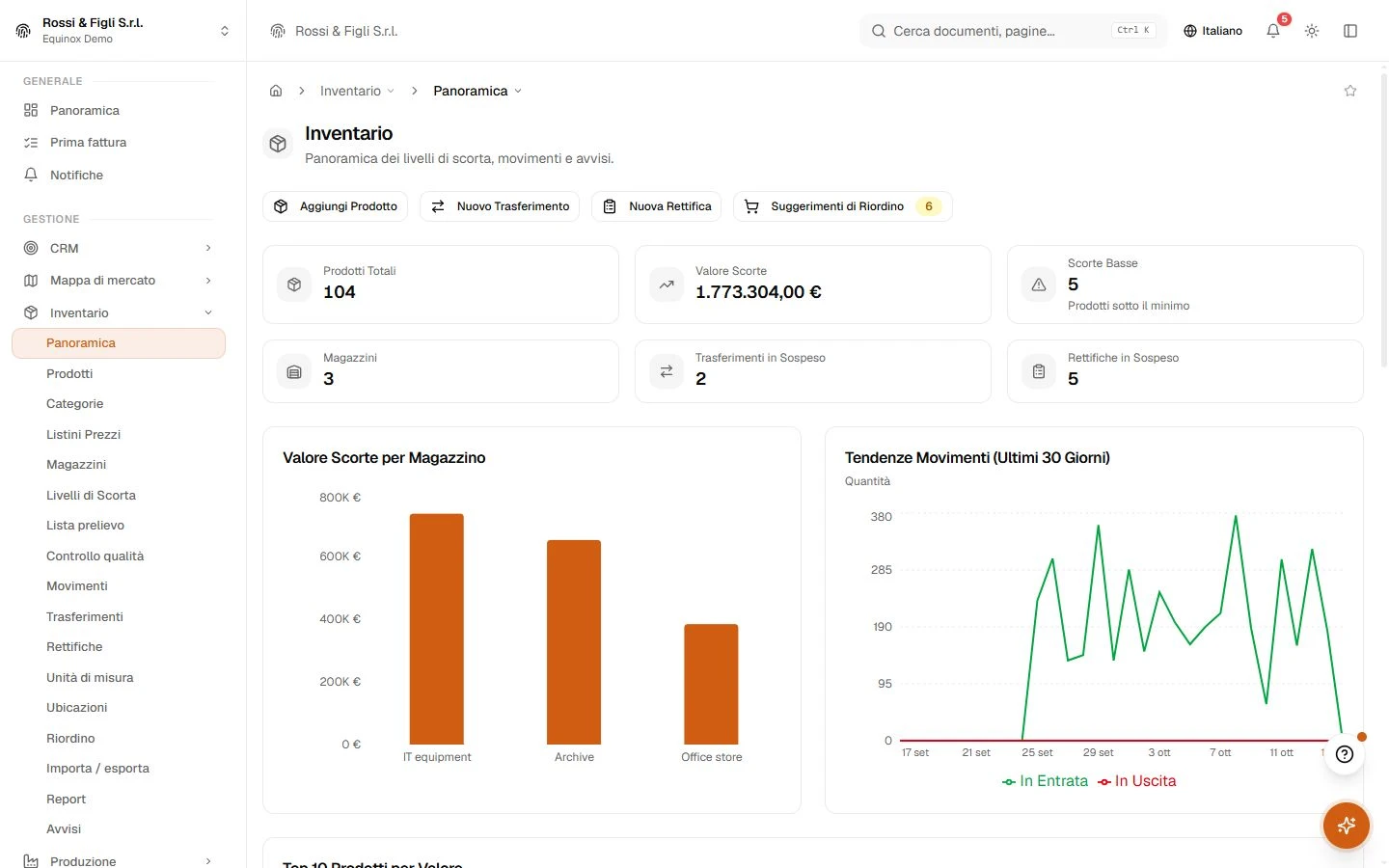This screenshot has width=1389, height=868.
Task: Toggle the In Uscita legend entry
Action: tap(1136, 781)
